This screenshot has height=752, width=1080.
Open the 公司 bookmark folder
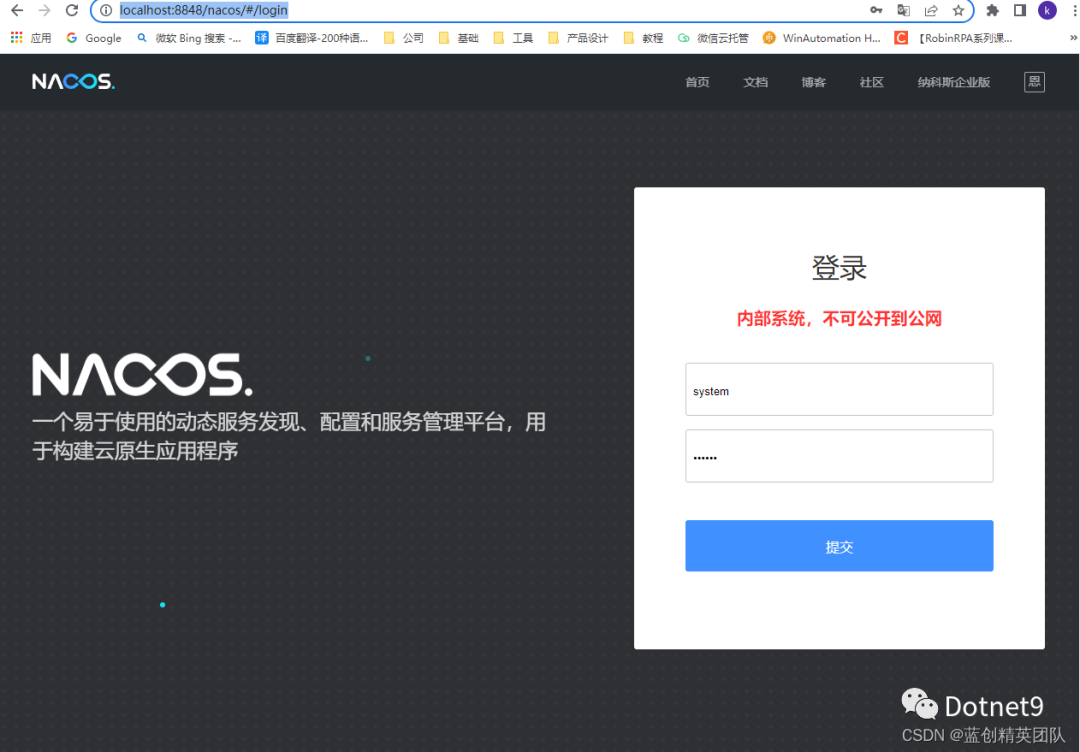tap(404, 38)
